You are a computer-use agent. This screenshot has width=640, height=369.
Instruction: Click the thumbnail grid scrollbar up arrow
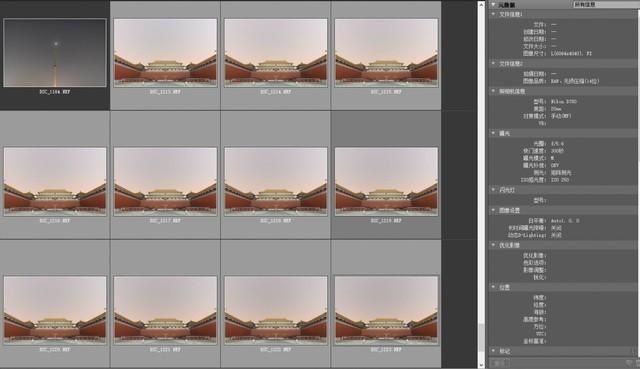[x=481, y=4]
